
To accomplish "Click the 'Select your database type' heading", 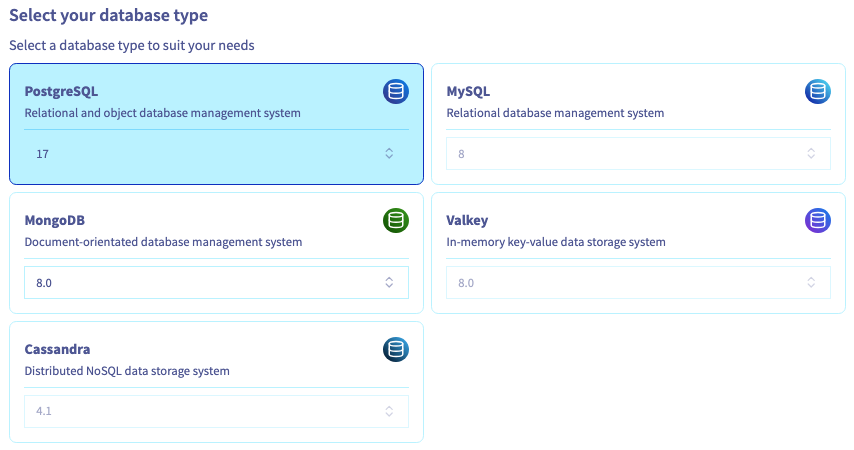I will [x=109, y=15].
